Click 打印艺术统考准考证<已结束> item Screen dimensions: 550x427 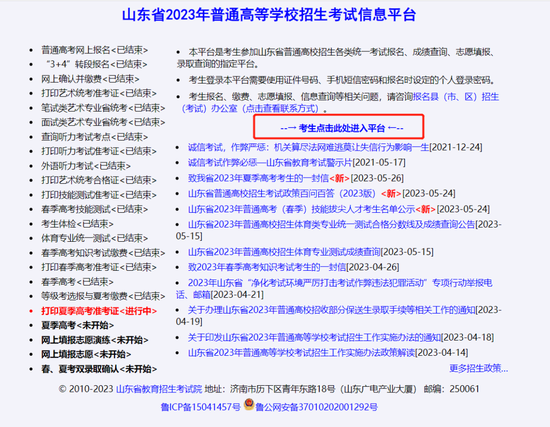coord(99,93)
